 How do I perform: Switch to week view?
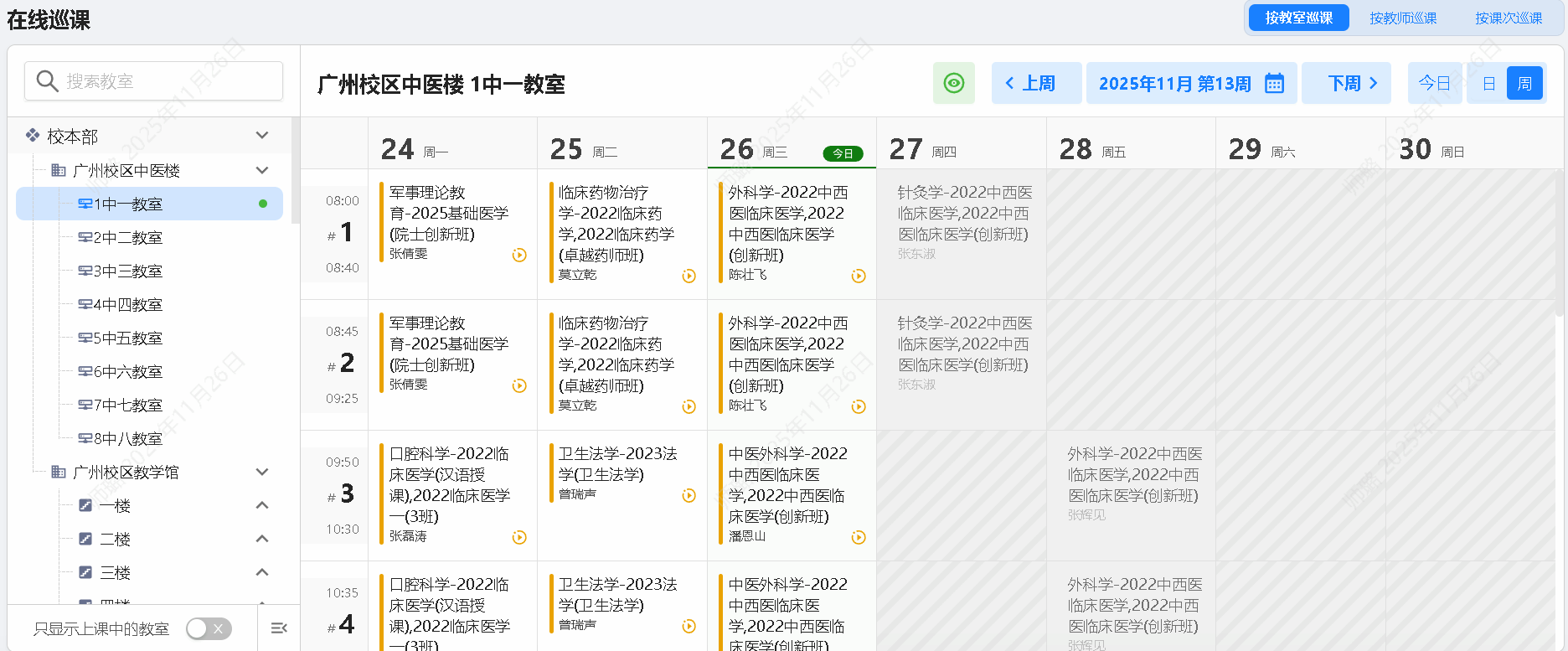[1524, 83]
